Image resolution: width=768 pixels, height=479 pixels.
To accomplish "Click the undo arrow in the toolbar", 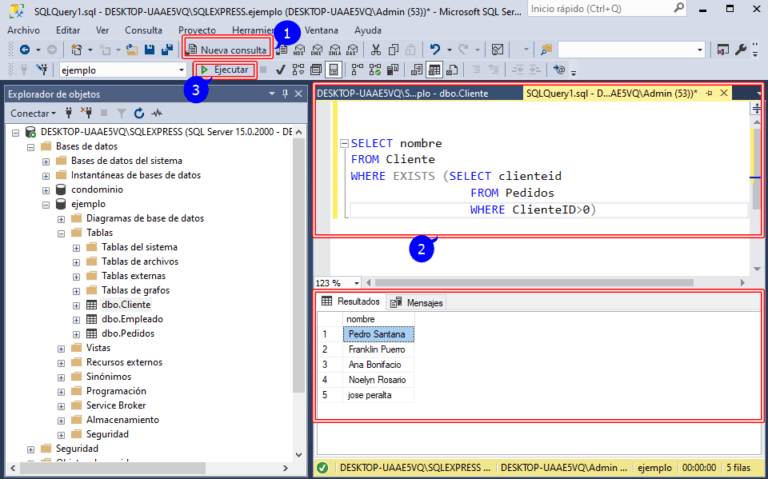I will 435,49.
